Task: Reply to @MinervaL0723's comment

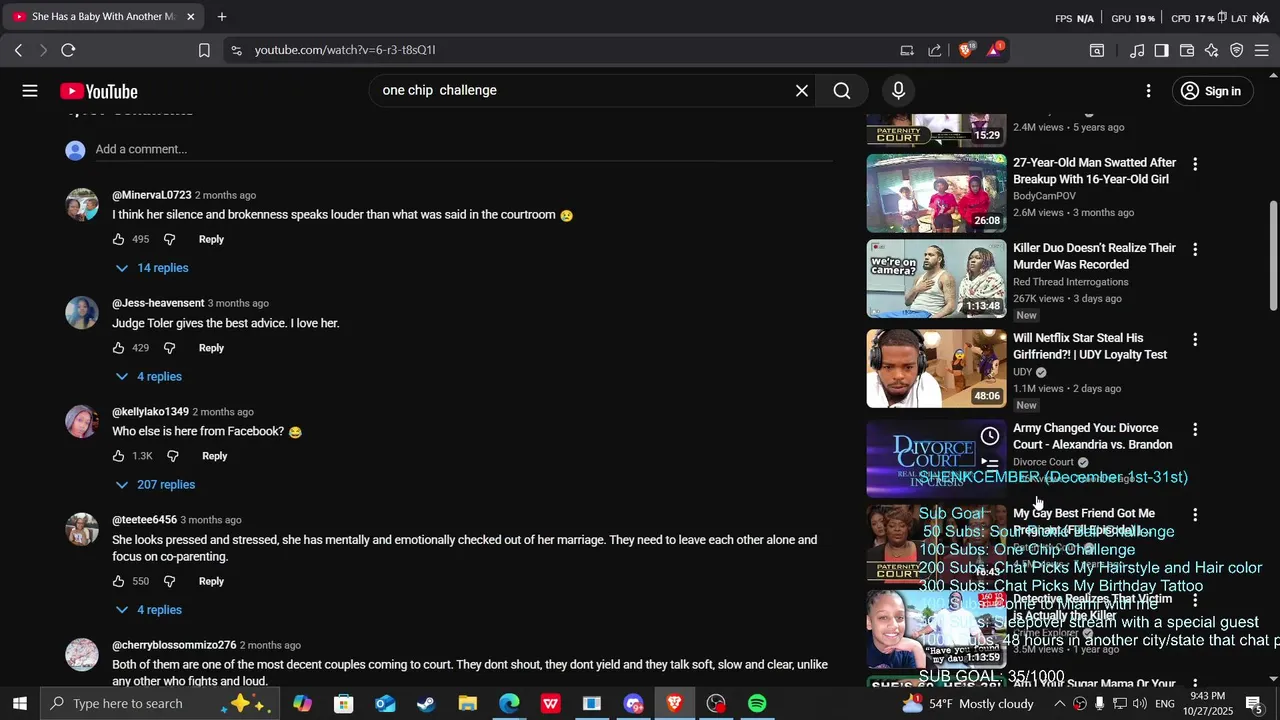Action: 211,239
